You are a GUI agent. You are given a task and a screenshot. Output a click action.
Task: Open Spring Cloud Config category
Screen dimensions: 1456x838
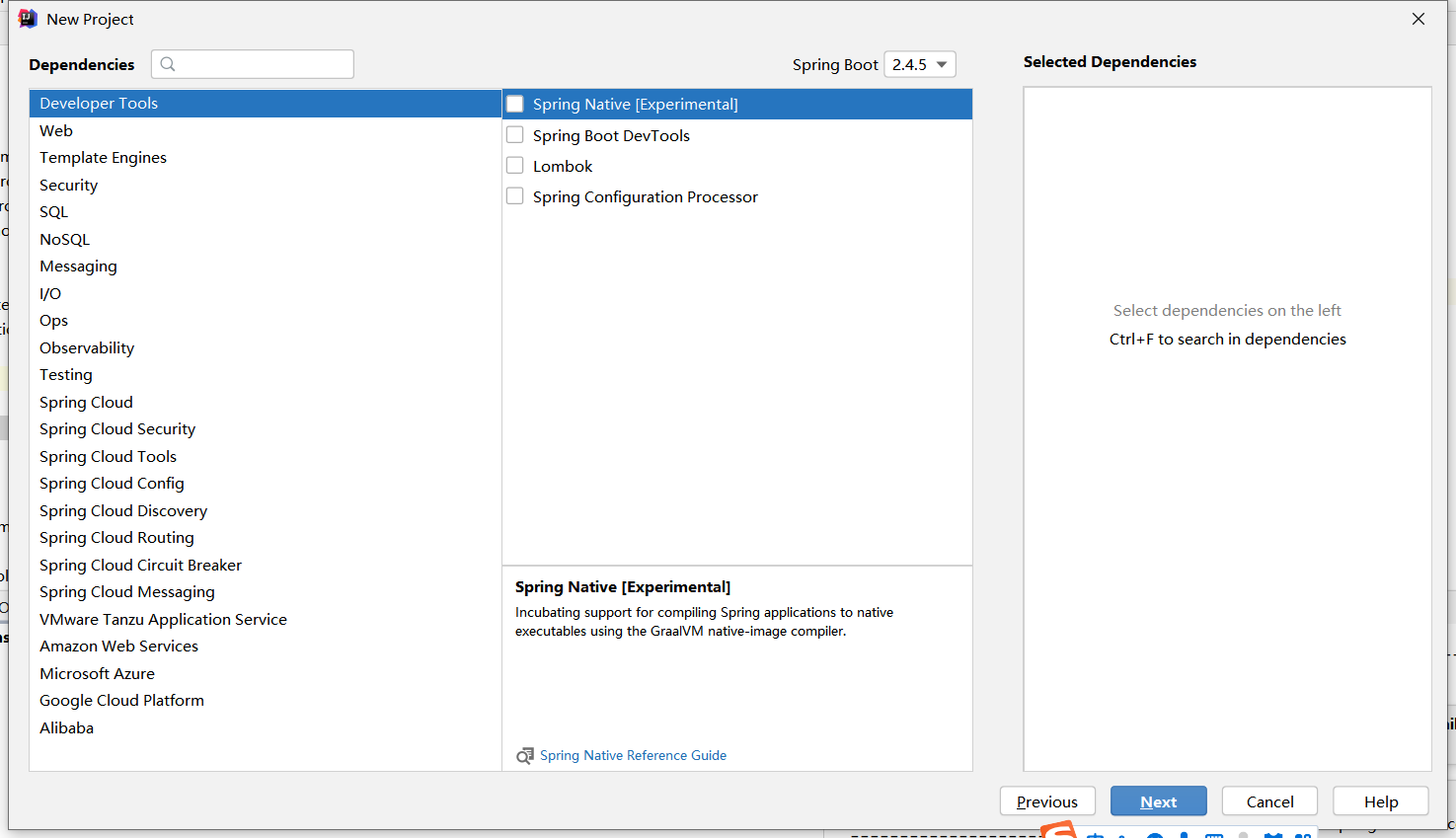266,484
